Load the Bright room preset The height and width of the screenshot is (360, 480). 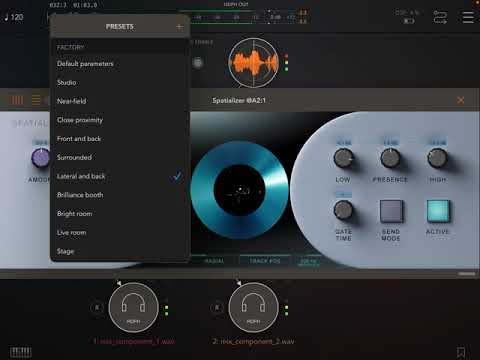(120, 214)
